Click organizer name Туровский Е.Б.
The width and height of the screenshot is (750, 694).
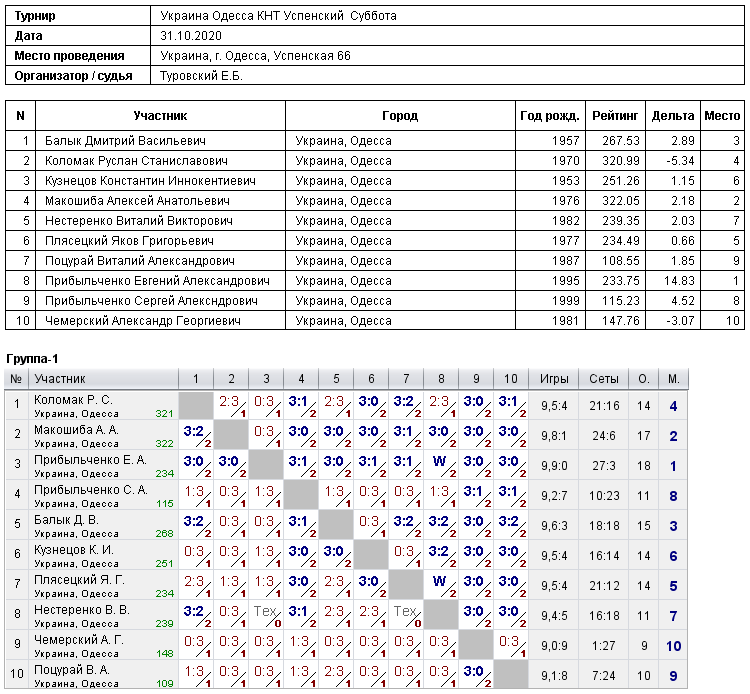(x=201, y=76)
